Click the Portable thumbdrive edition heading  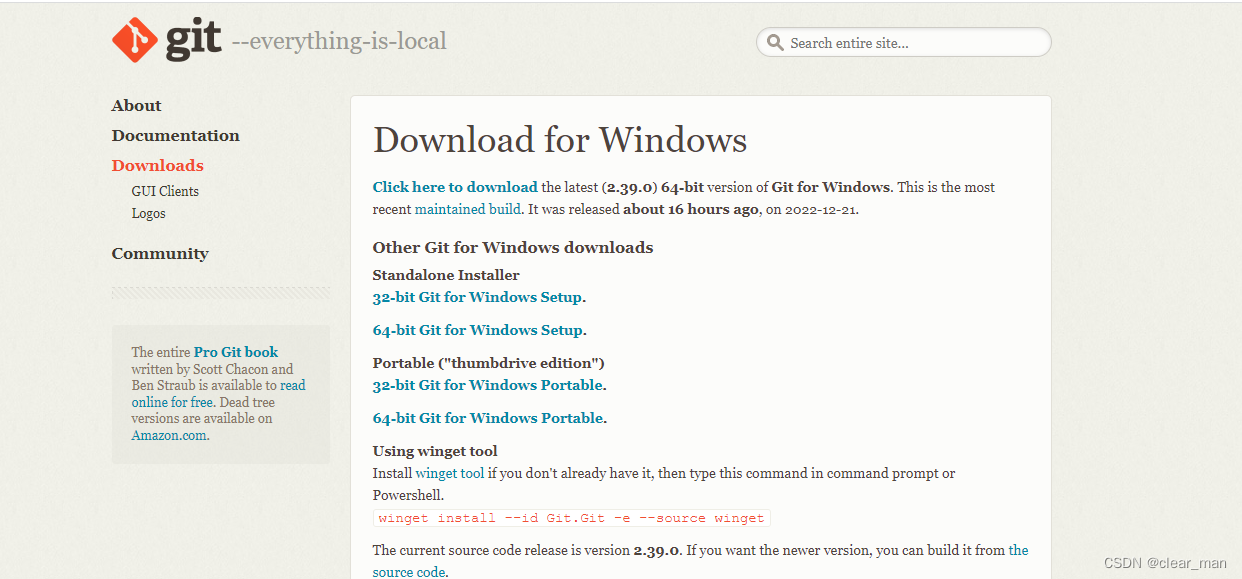[x=489, y=363]
